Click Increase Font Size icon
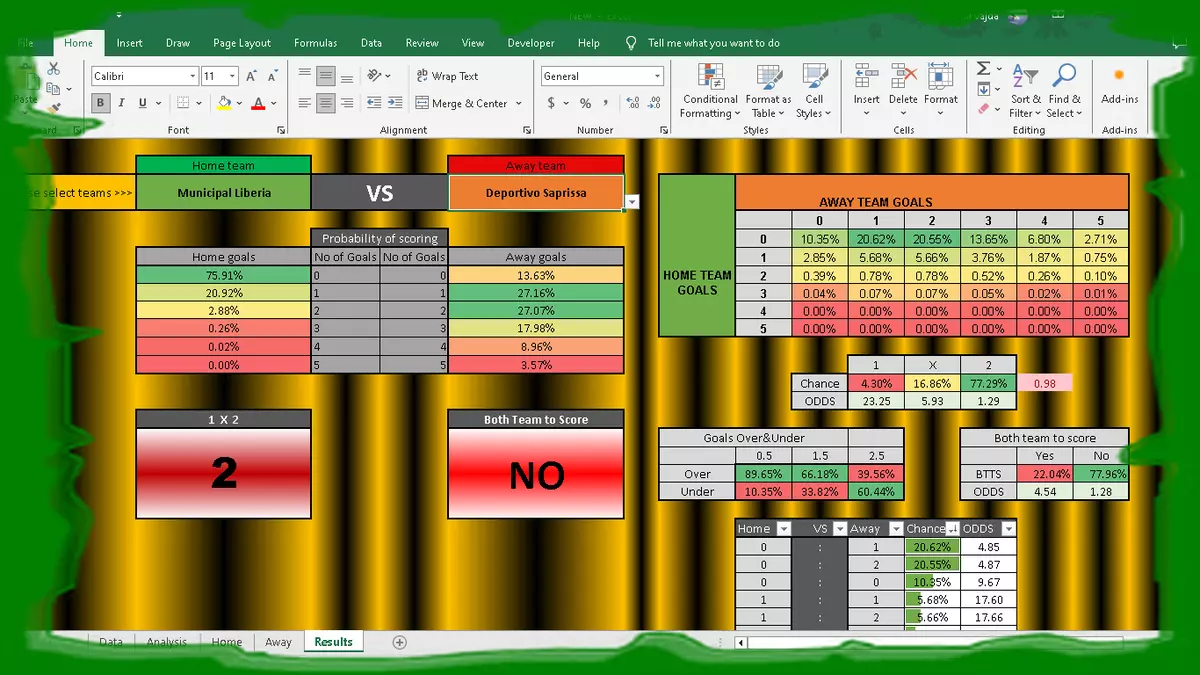The height and width of the screenshot is (675, 1200). pyautogui.click(x=251, y=76)
